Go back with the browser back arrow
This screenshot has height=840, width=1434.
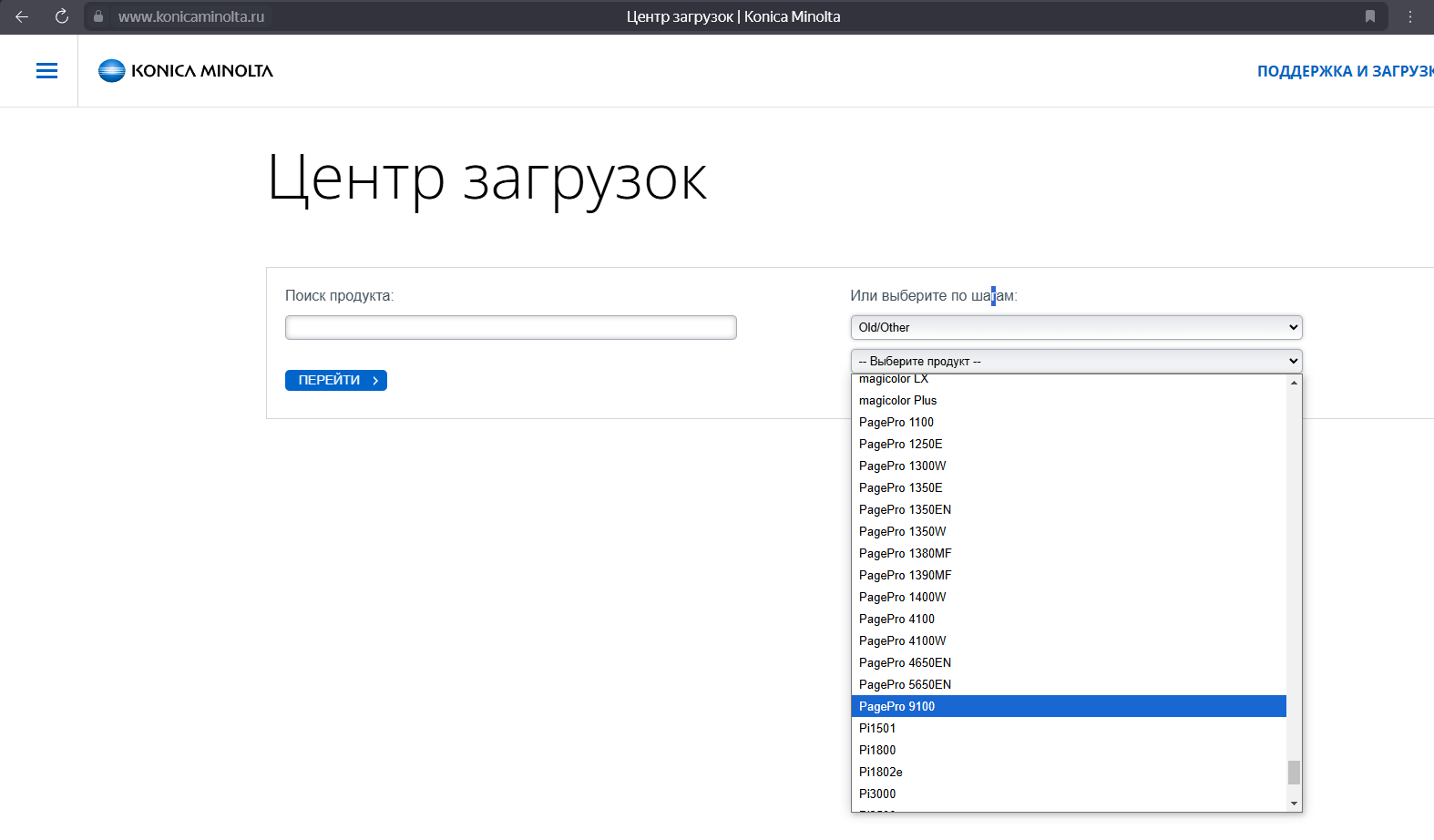[22, 16]
